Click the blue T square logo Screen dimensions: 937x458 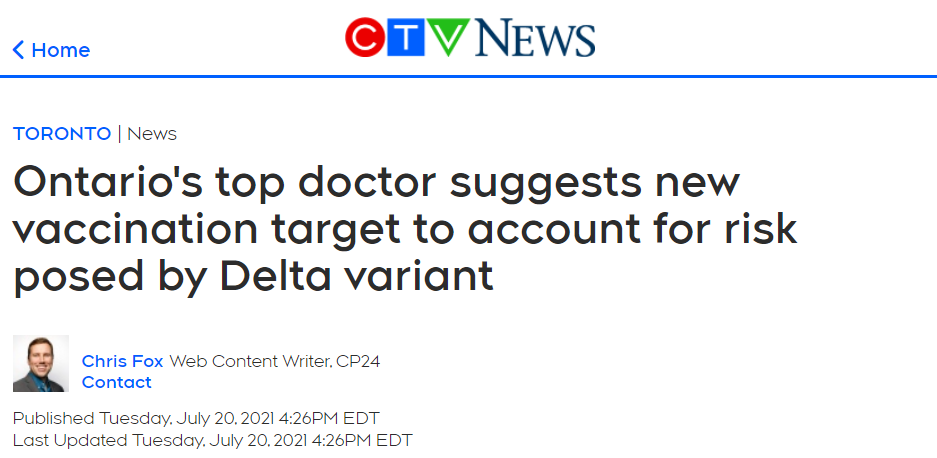click(406, 38)
